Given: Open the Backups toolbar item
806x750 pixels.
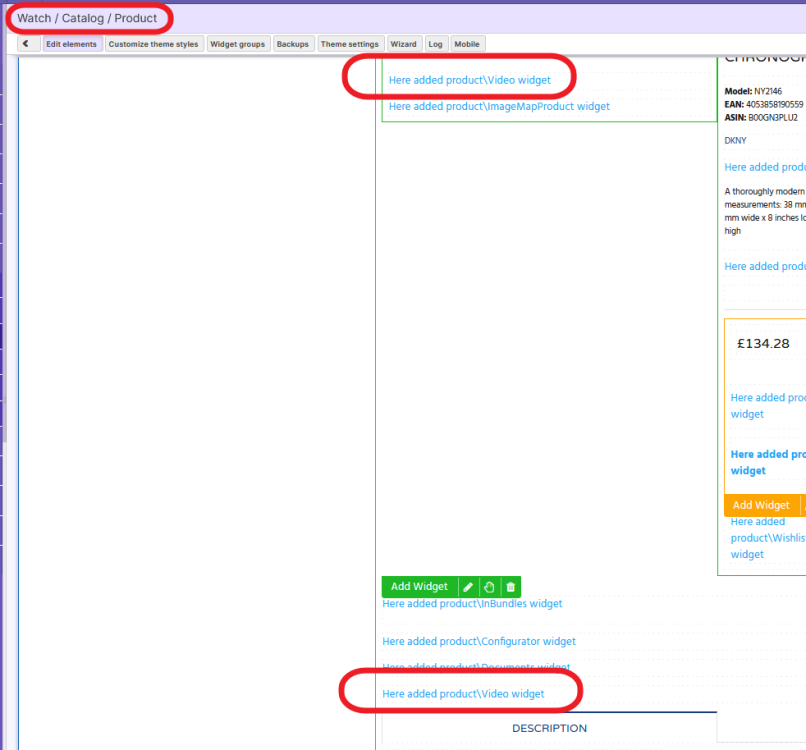Looking at the screenshot, I should coord(293,44).
